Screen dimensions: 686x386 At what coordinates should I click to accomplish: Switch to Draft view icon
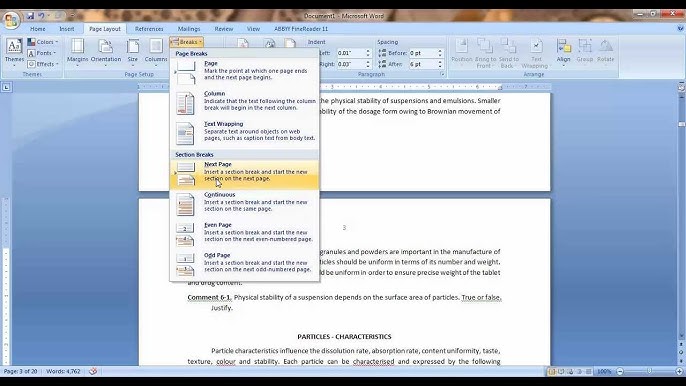tap(589, 372)
